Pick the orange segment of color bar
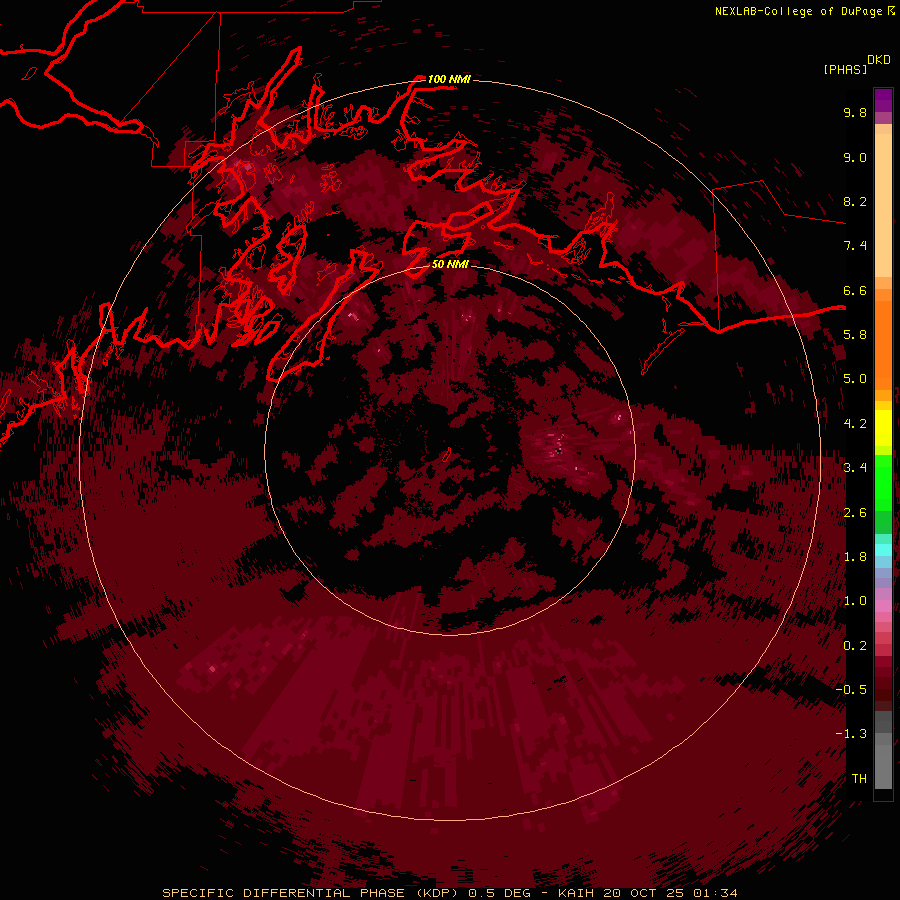The height and width of the screenshot is (900, 900). pos(883,346)
